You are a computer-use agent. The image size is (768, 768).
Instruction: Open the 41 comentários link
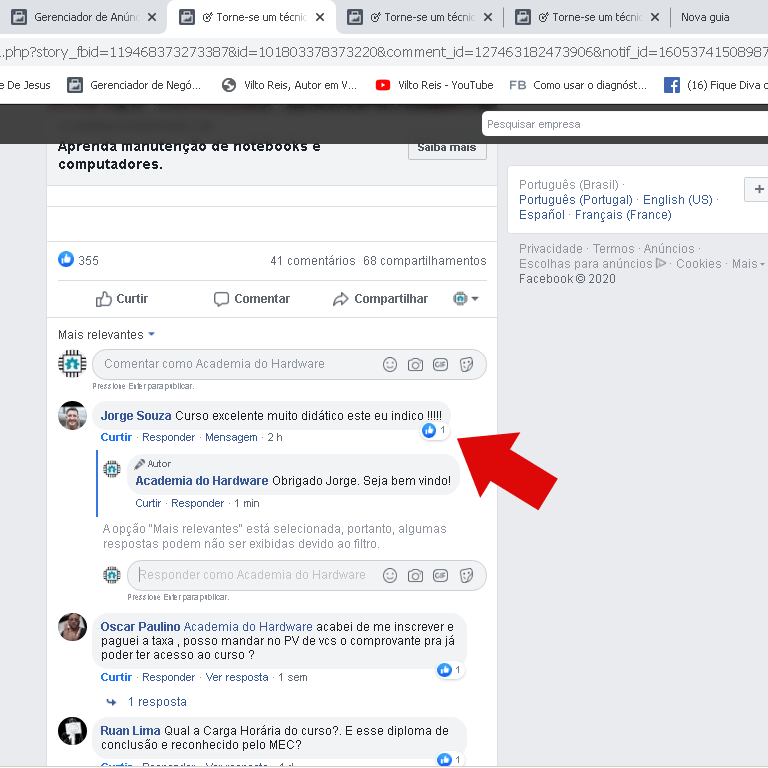[312, 261]
